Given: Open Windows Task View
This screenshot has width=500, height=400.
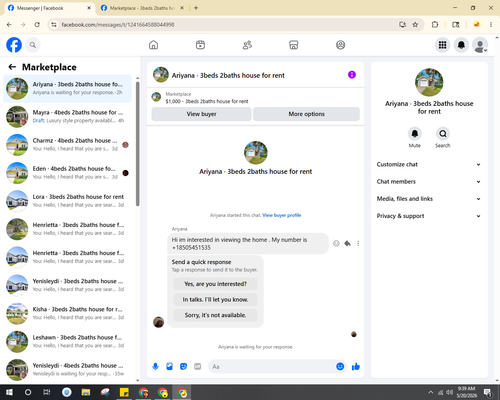Looking at the screenshot, I should point(47,392).
